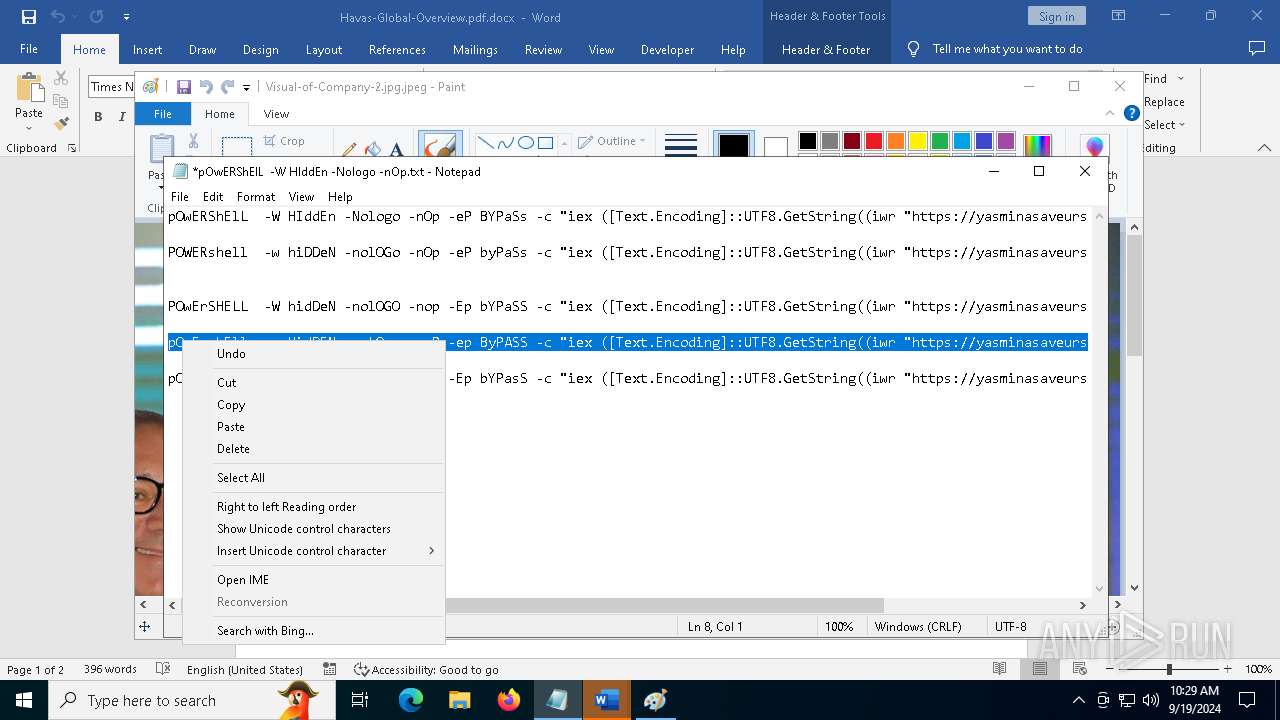Click the Word Save icon in title bar

pos(28,17)
